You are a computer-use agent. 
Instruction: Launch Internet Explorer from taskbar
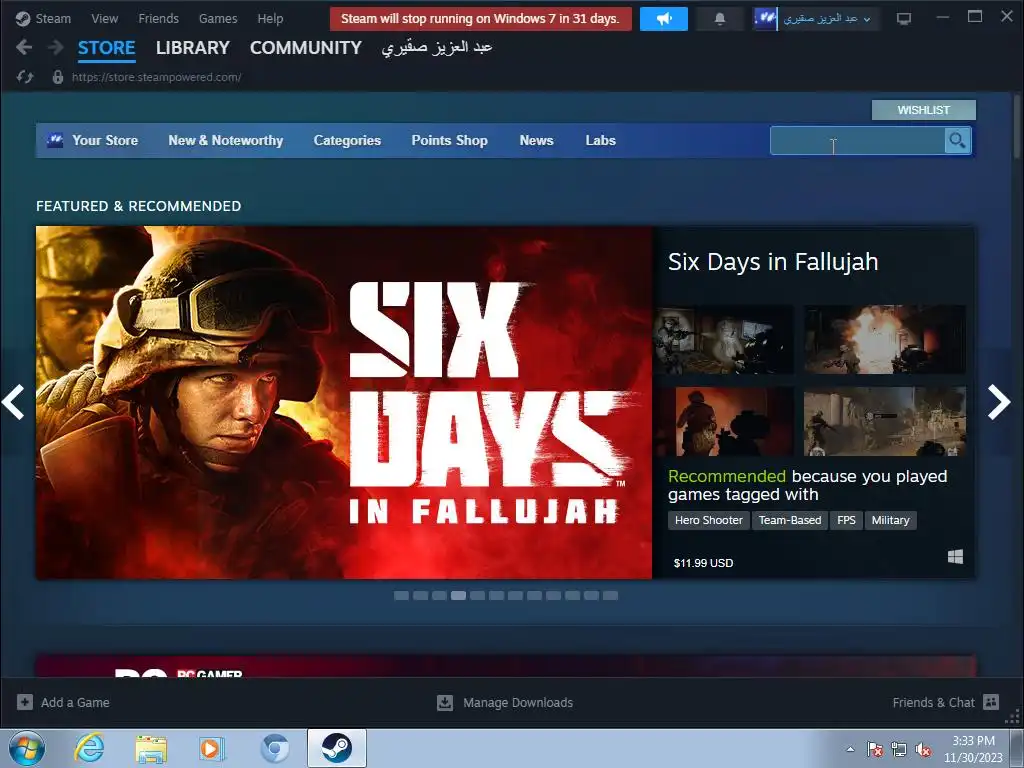click(89, 748)
